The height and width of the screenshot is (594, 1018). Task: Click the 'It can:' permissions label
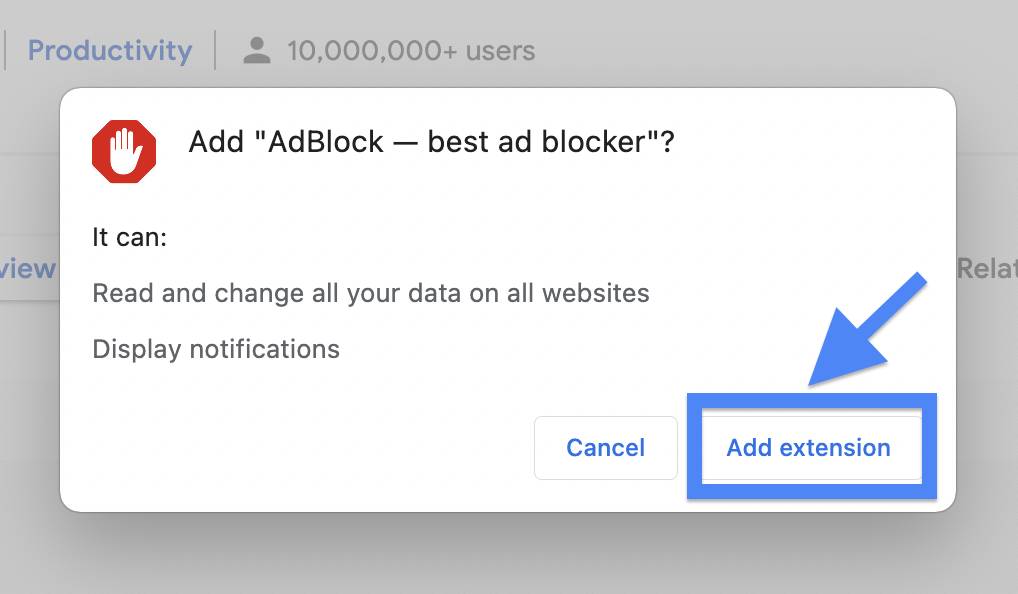pos(129,237)
